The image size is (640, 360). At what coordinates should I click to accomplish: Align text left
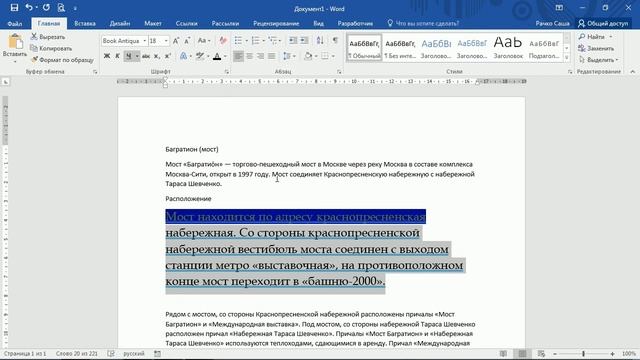point(238,56)
